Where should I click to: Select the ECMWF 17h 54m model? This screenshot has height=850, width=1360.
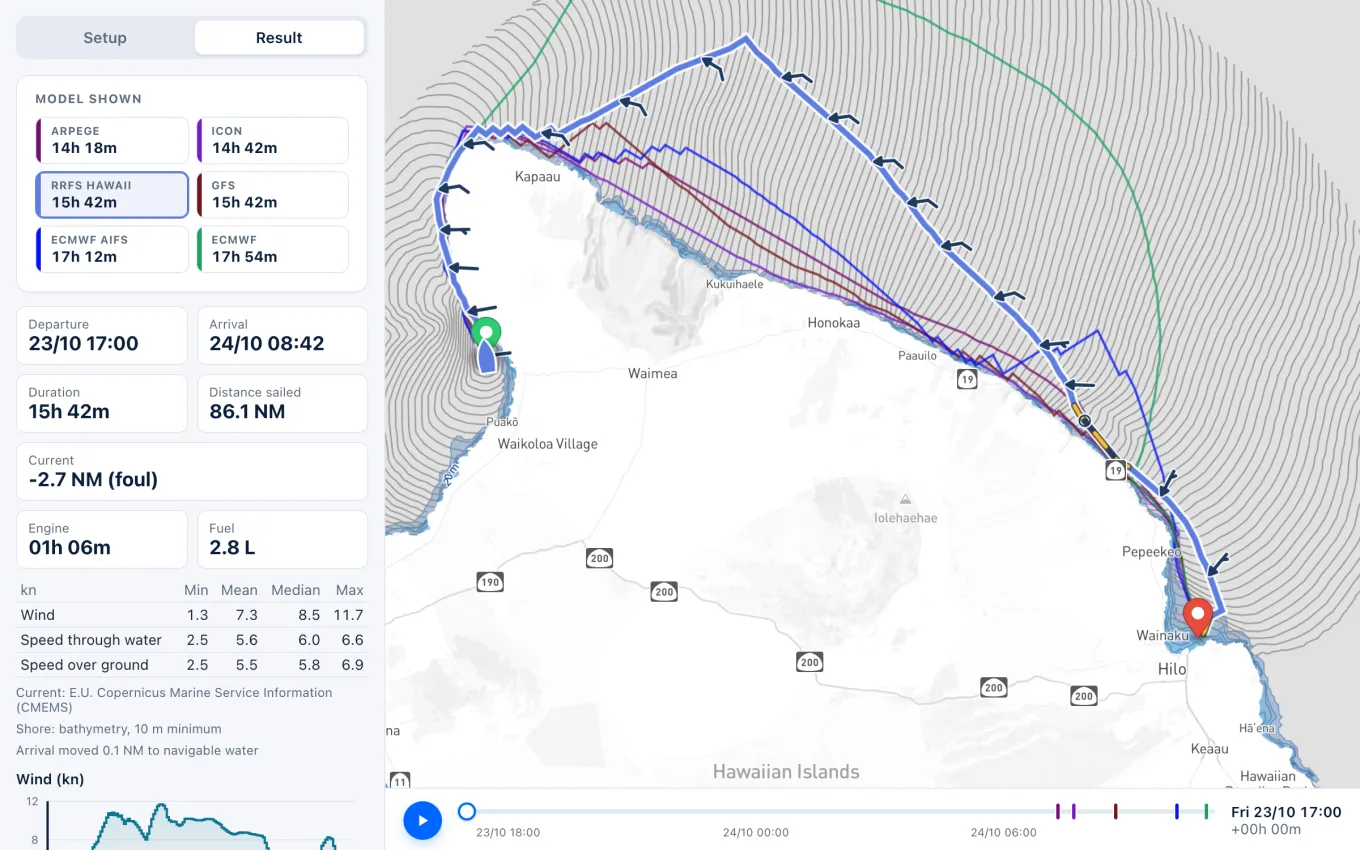click(x=272, y=248)
